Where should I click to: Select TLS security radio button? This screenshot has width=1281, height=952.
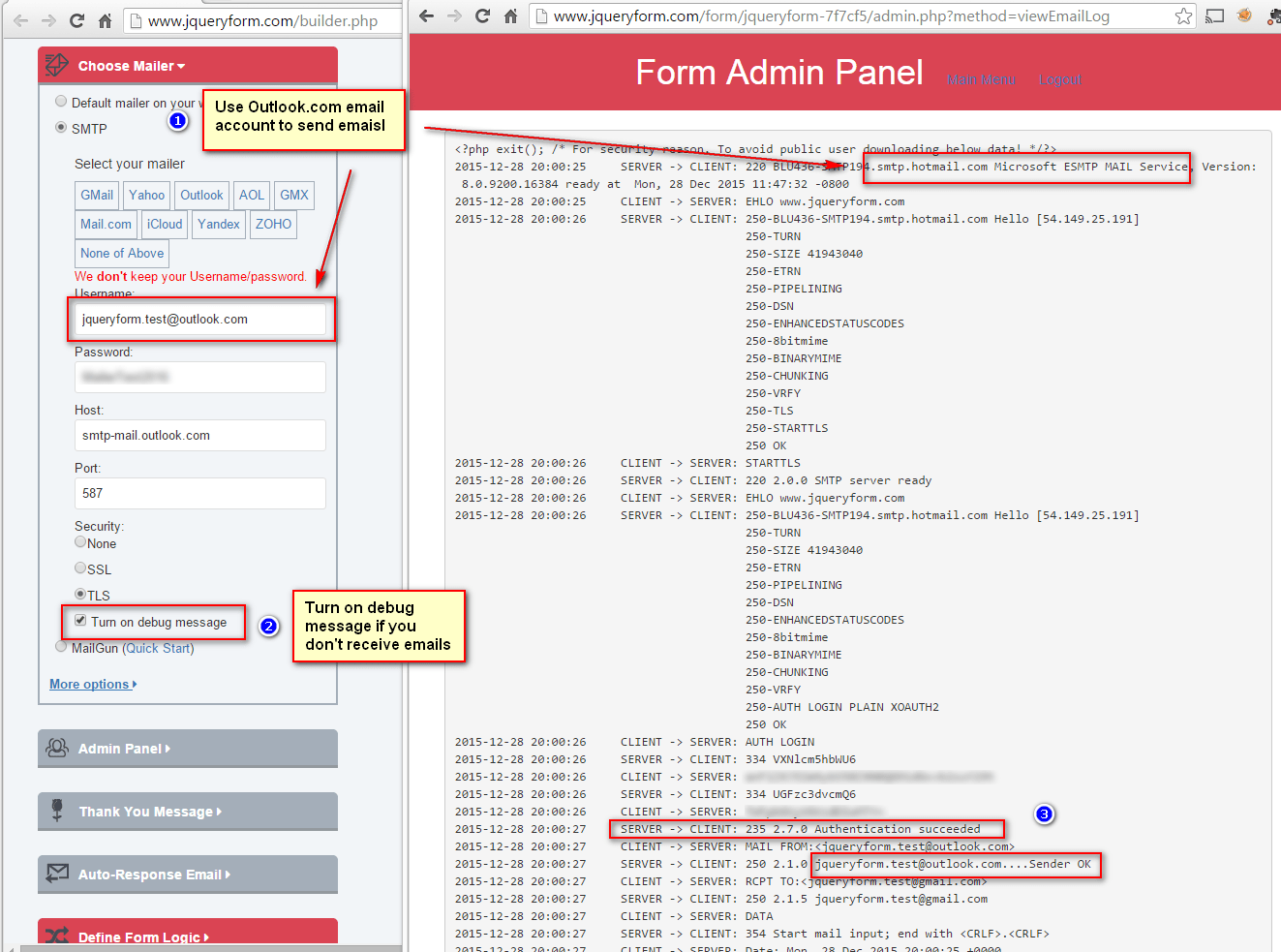click(80, 595)
